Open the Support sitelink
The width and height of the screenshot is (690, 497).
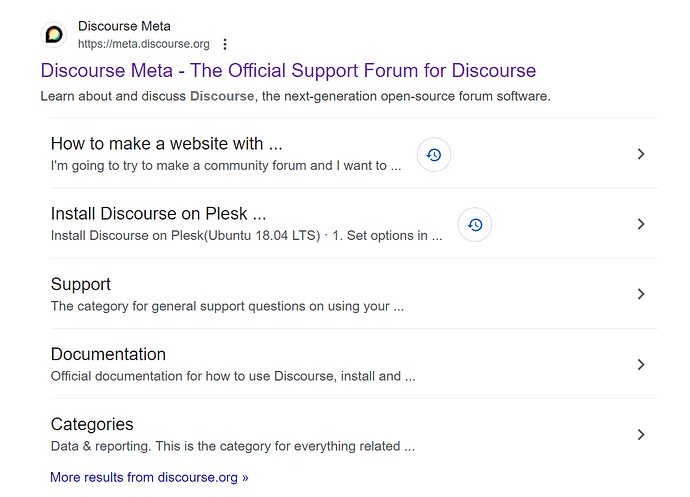(81, 284)
